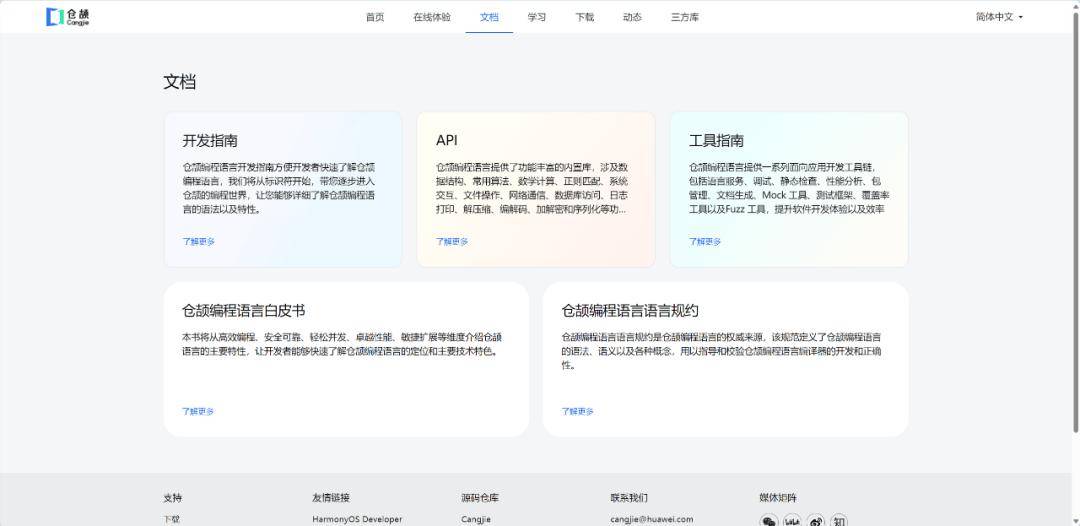This screenshot has height=526, width=1080.
Task: Open the Bilibili media icon in footer
Action: [792, 522]
